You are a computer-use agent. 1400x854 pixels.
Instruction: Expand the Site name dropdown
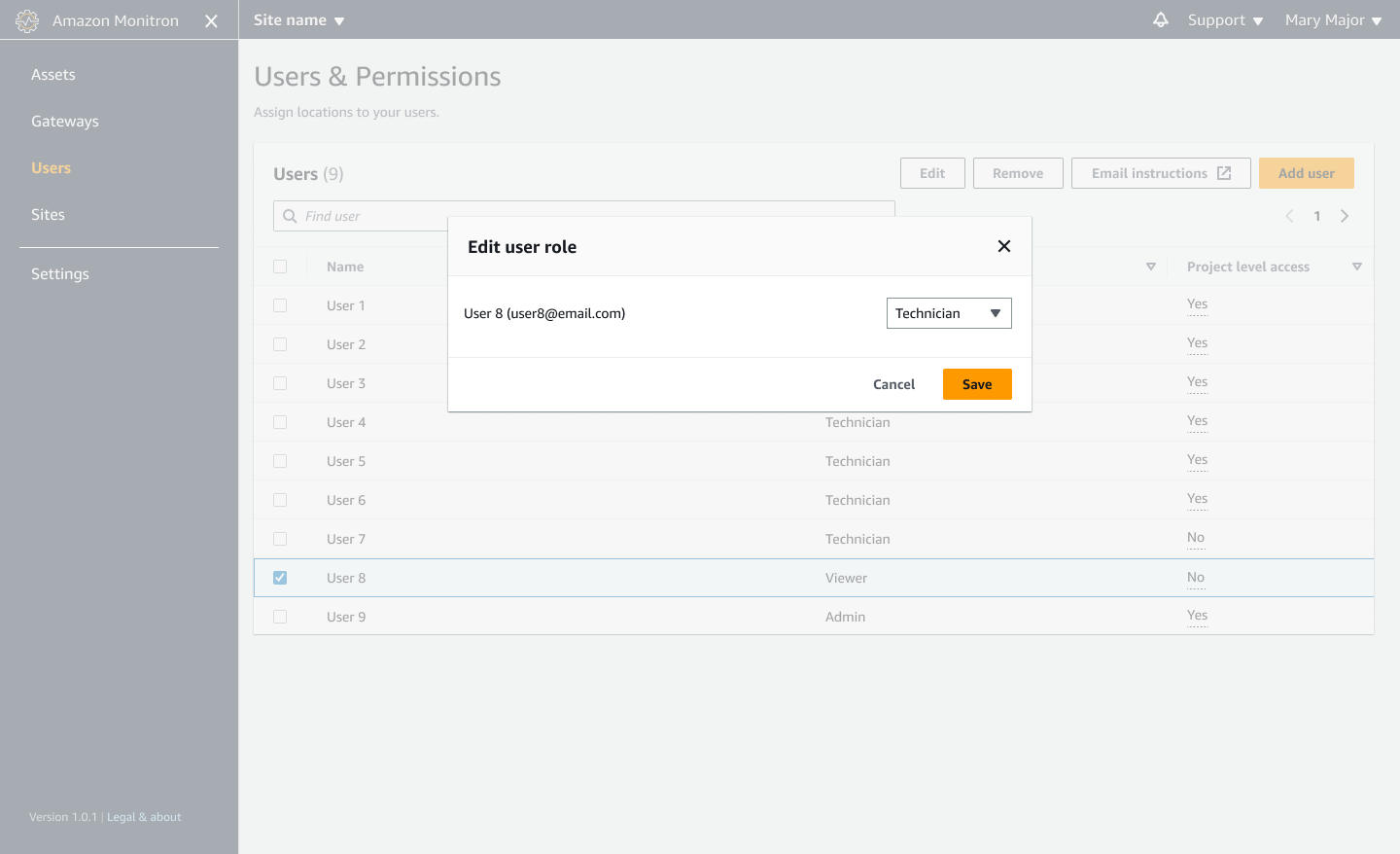tap(298, 19)
